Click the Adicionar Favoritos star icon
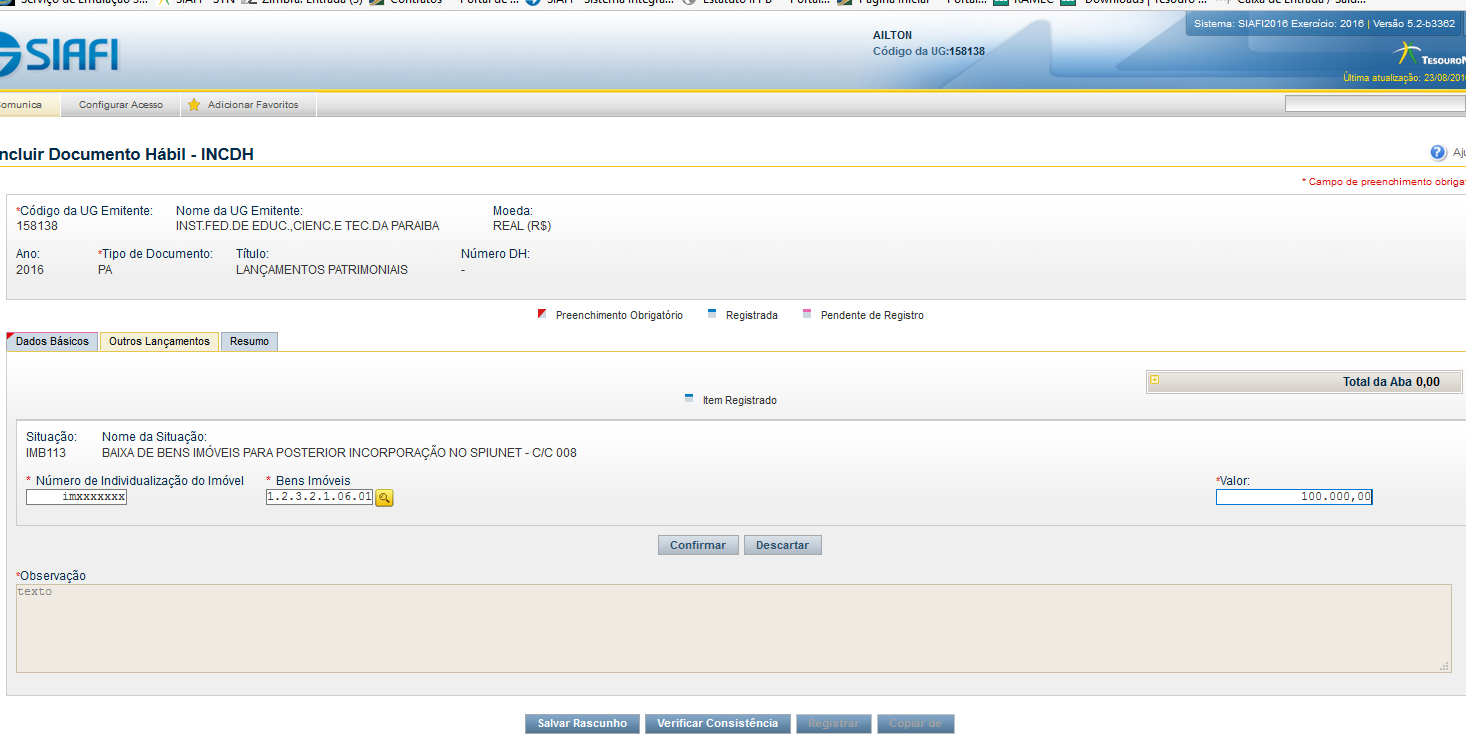The image size is (1466, 740). pos(194,104)
